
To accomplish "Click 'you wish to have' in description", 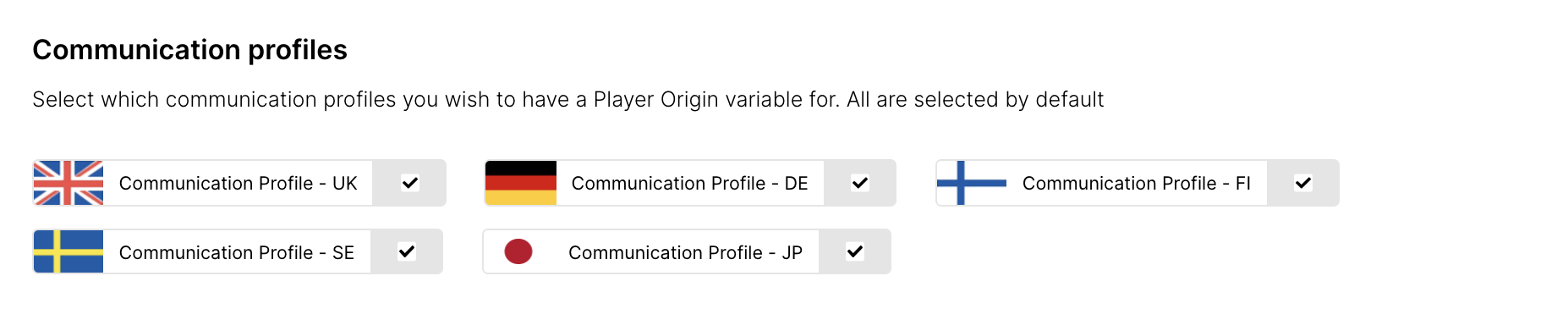I will point(486,100).
